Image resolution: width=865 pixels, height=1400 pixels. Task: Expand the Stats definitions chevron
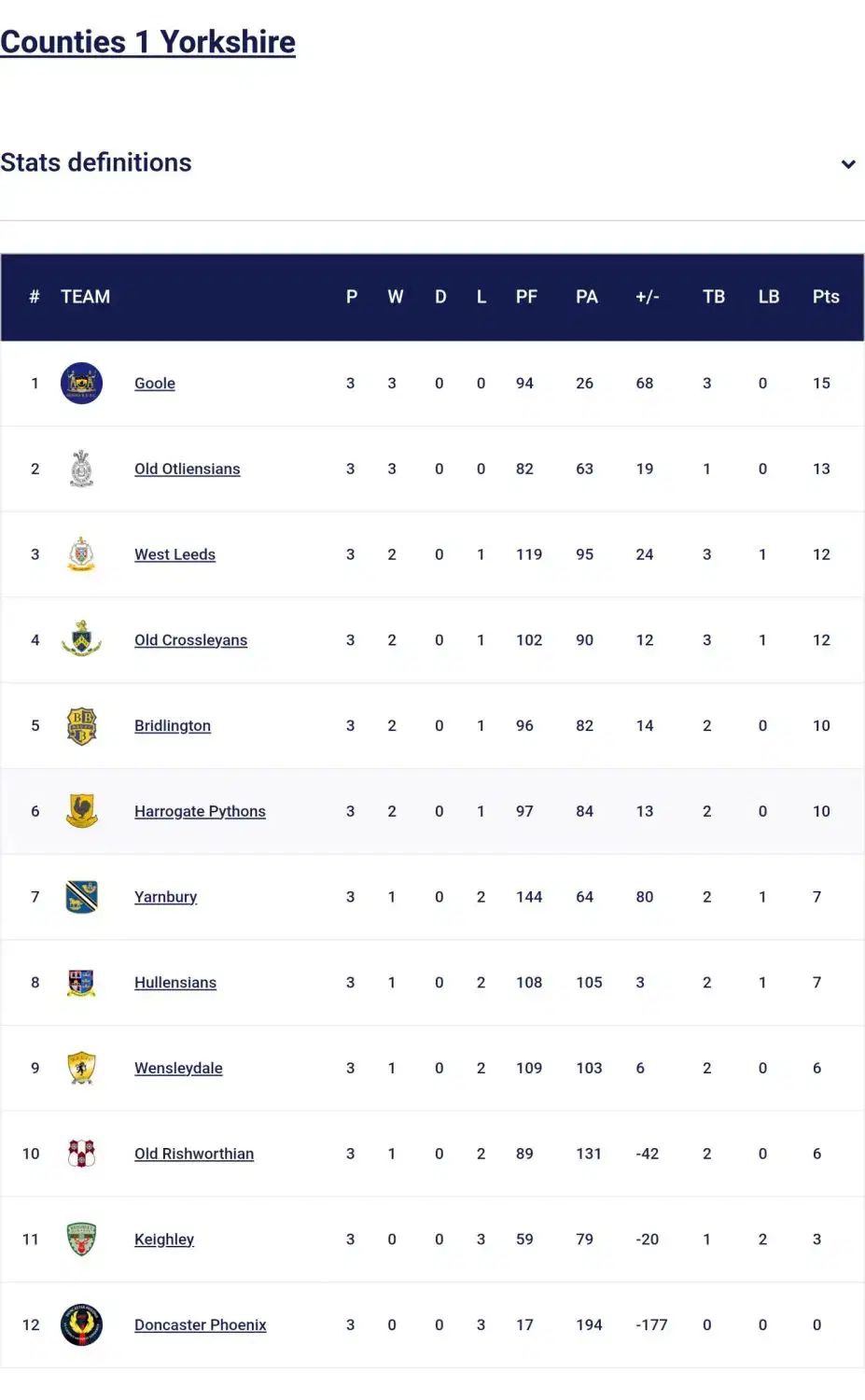848,164
